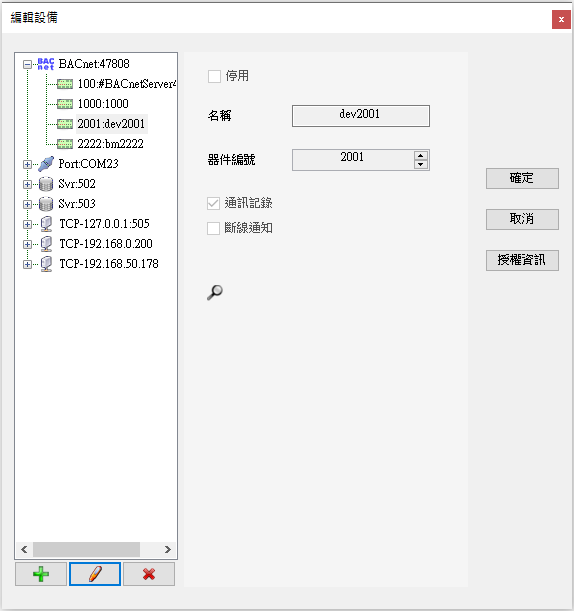The width and height of the screenshot is (574, 611).
Task: Click the Svr:502 database server icon
Action: pyautogui.click(x=46, y=184)
